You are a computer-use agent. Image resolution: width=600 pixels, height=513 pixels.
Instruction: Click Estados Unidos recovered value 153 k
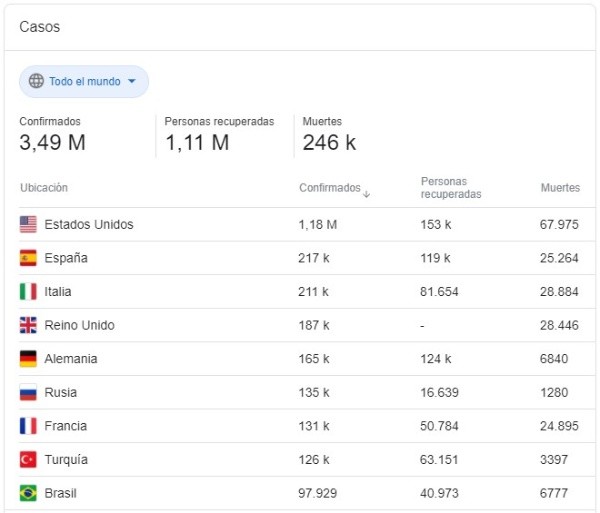tap(436, 225)
